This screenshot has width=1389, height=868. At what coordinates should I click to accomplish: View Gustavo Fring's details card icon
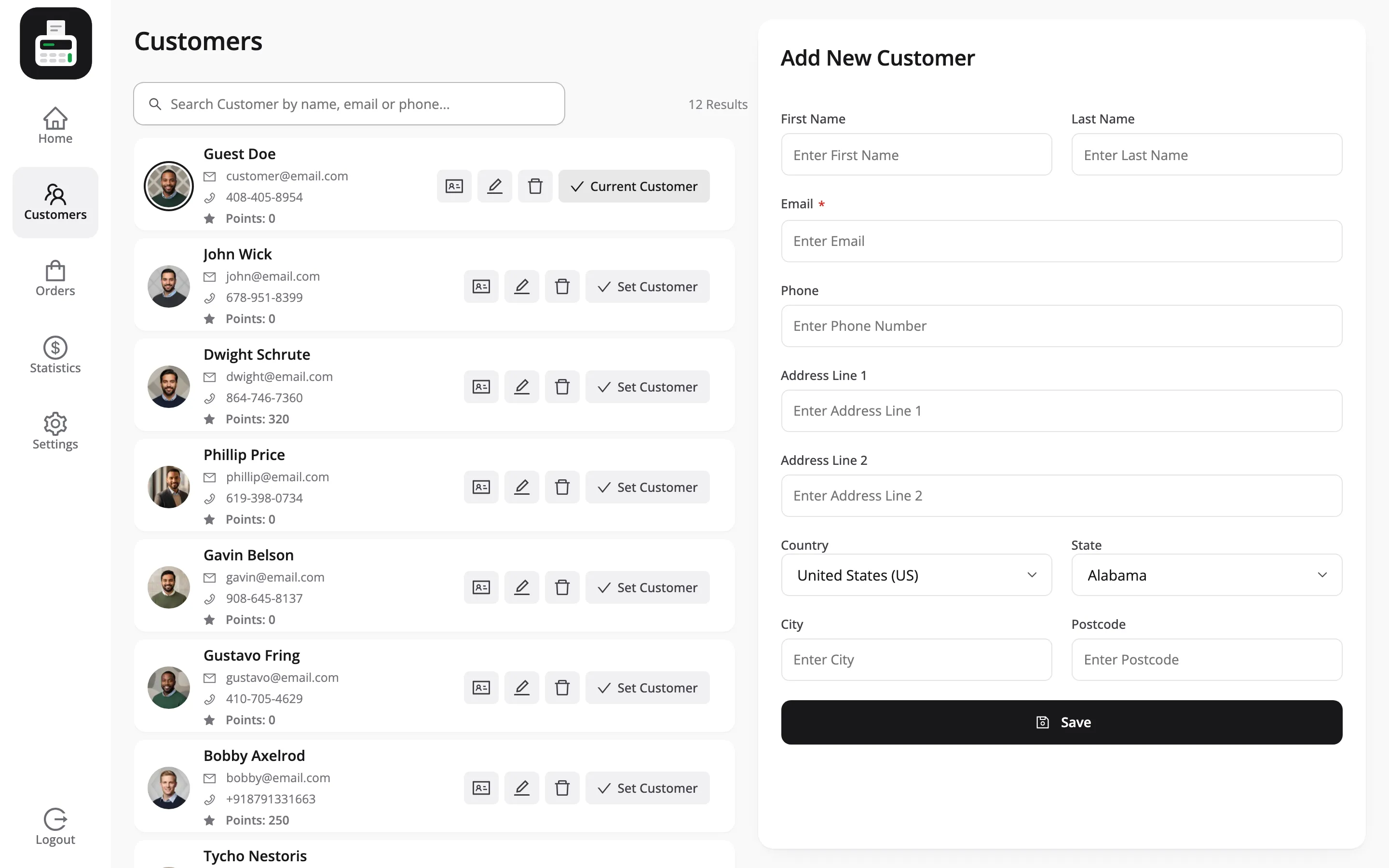[x=481, y=688]
